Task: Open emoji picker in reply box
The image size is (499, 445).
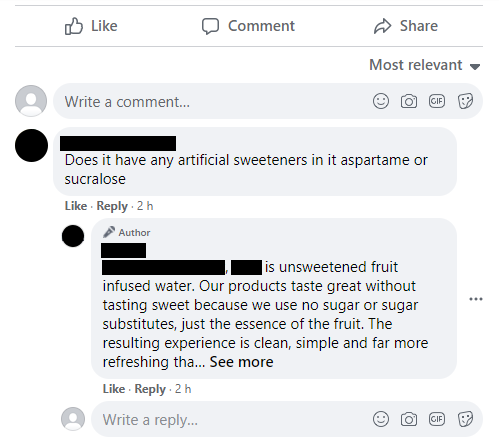Action: [381, 419]
